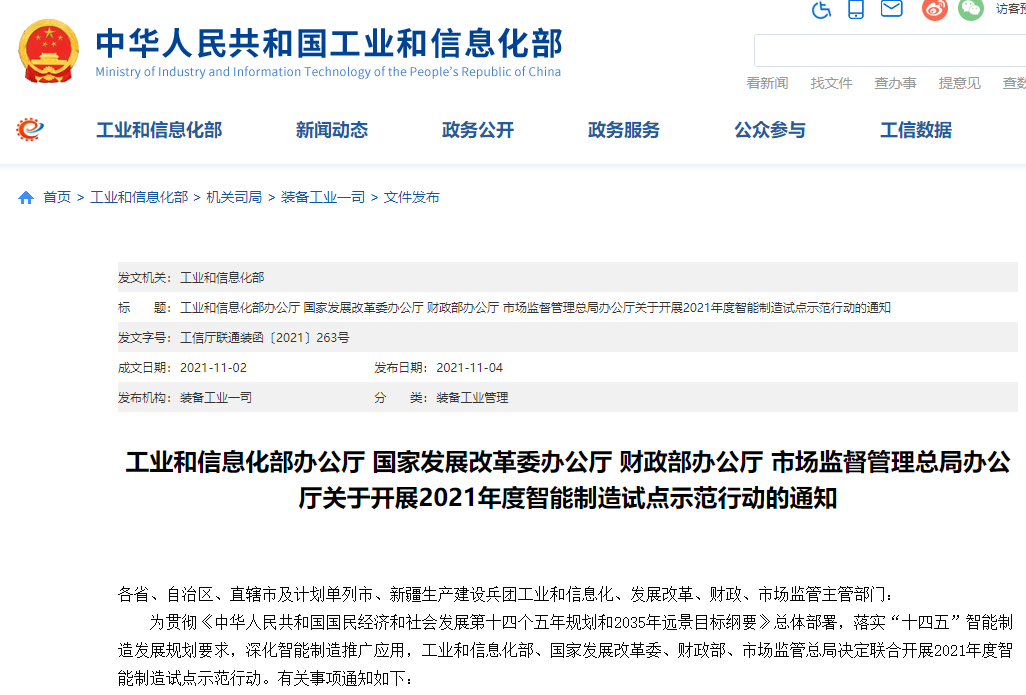Click the accessibility wheelchair icon

pos(821,10)
